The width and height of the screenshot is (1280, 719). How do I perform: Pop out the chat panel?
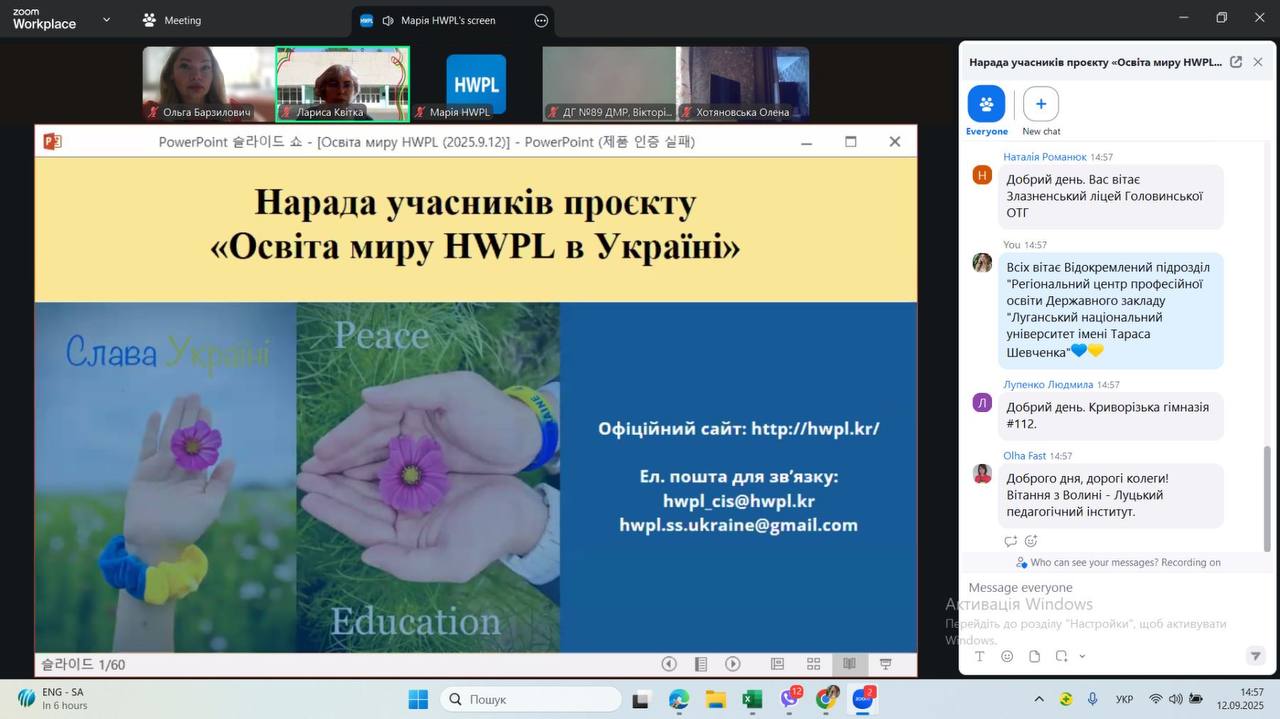1236,62
